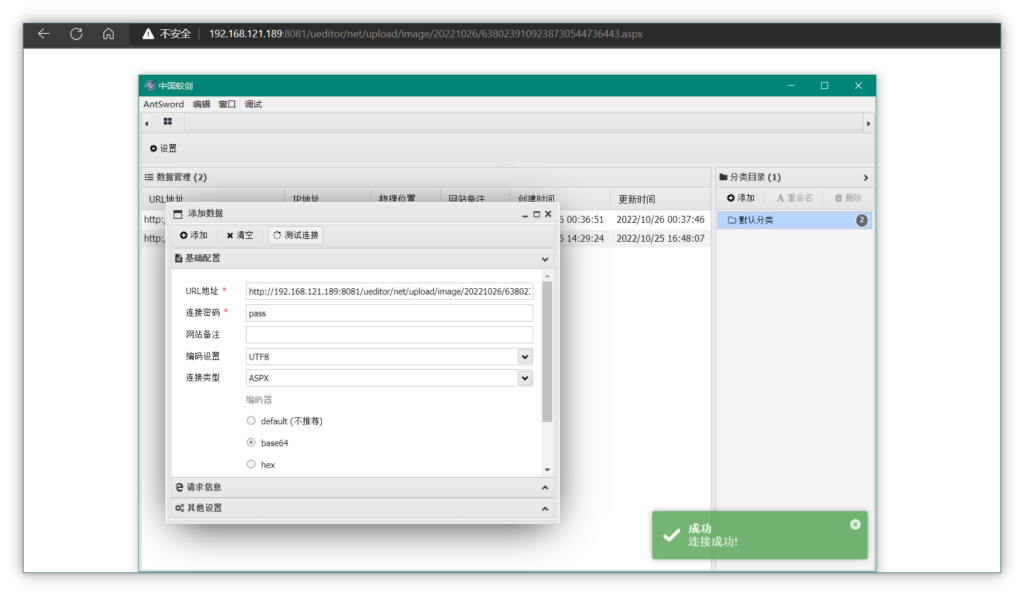Click the browser address bar URL
The width and height of the screenshot is (1024, 596).
coord(426,34)
